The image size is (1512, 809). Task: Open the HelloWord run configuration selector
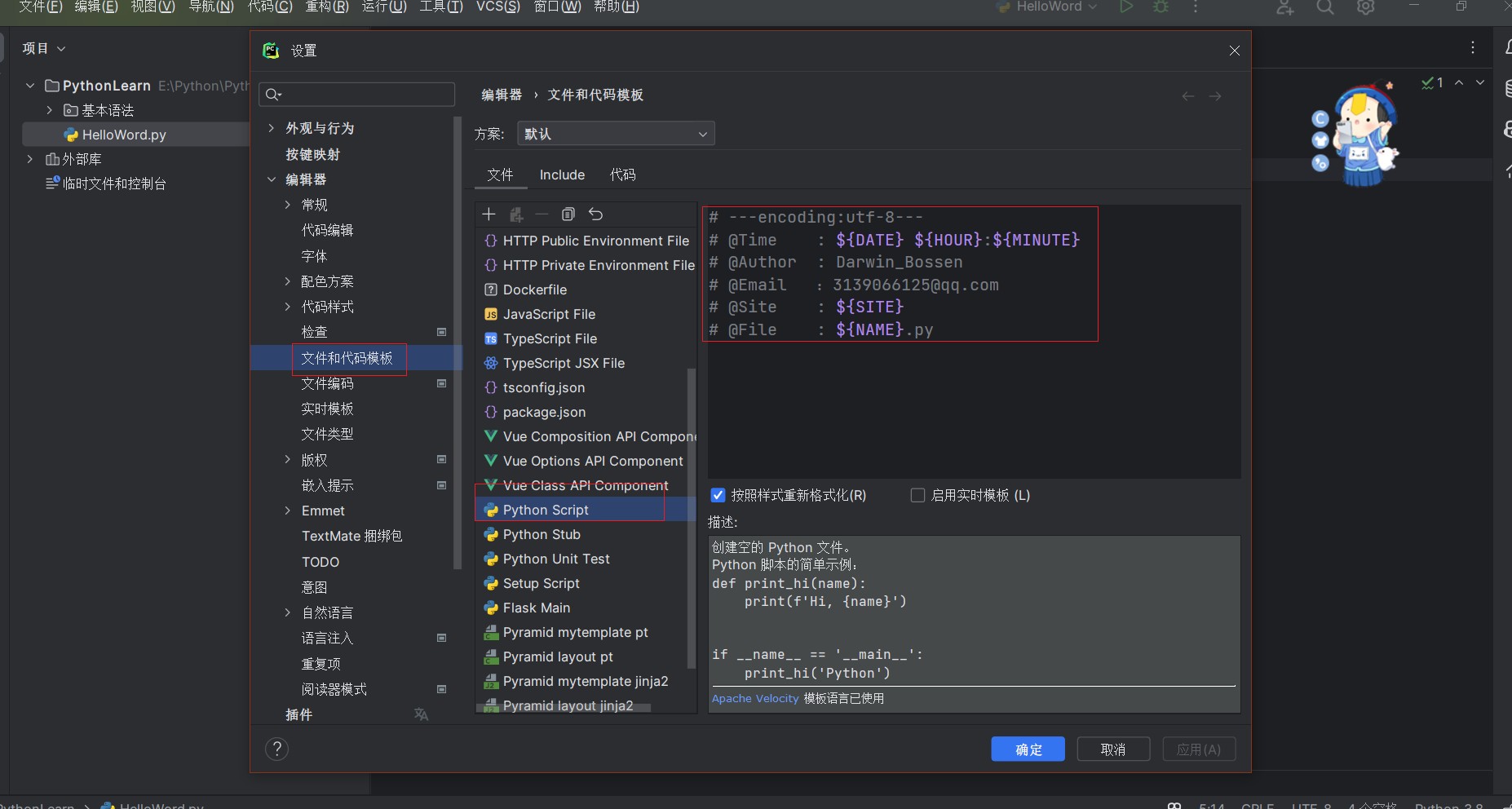pyautogui.click(x=1047, y=7)
